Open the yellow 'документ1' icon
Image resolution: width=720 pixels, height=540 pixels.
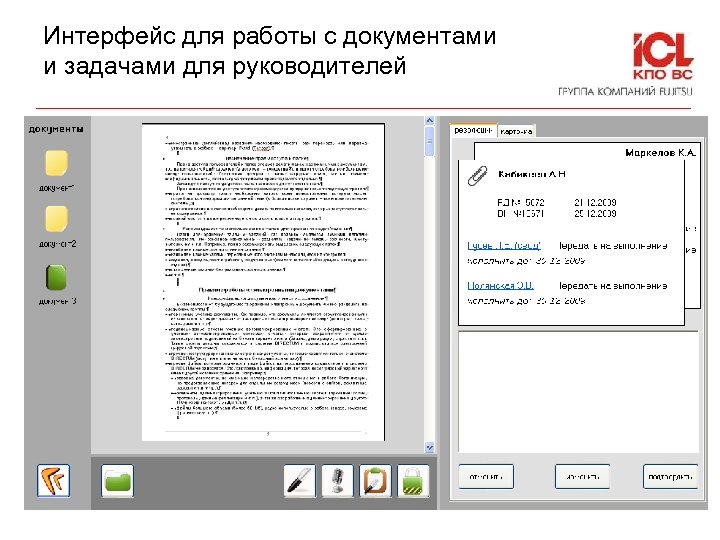tap(56, 163)
